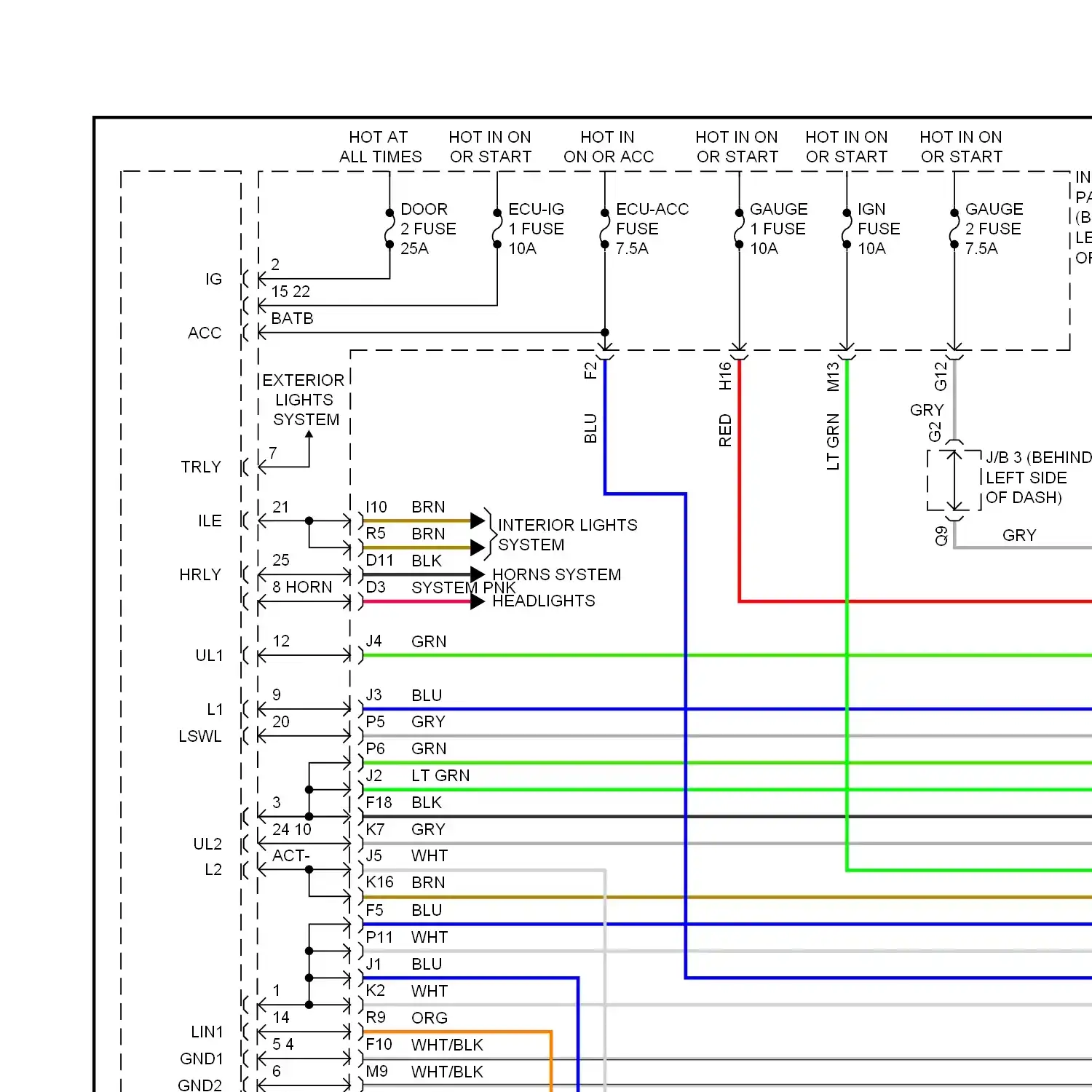This screenshot has height=1092, width=1092.
Task: Click the vertical RED wire label
Action: click(x=725, y=430)
